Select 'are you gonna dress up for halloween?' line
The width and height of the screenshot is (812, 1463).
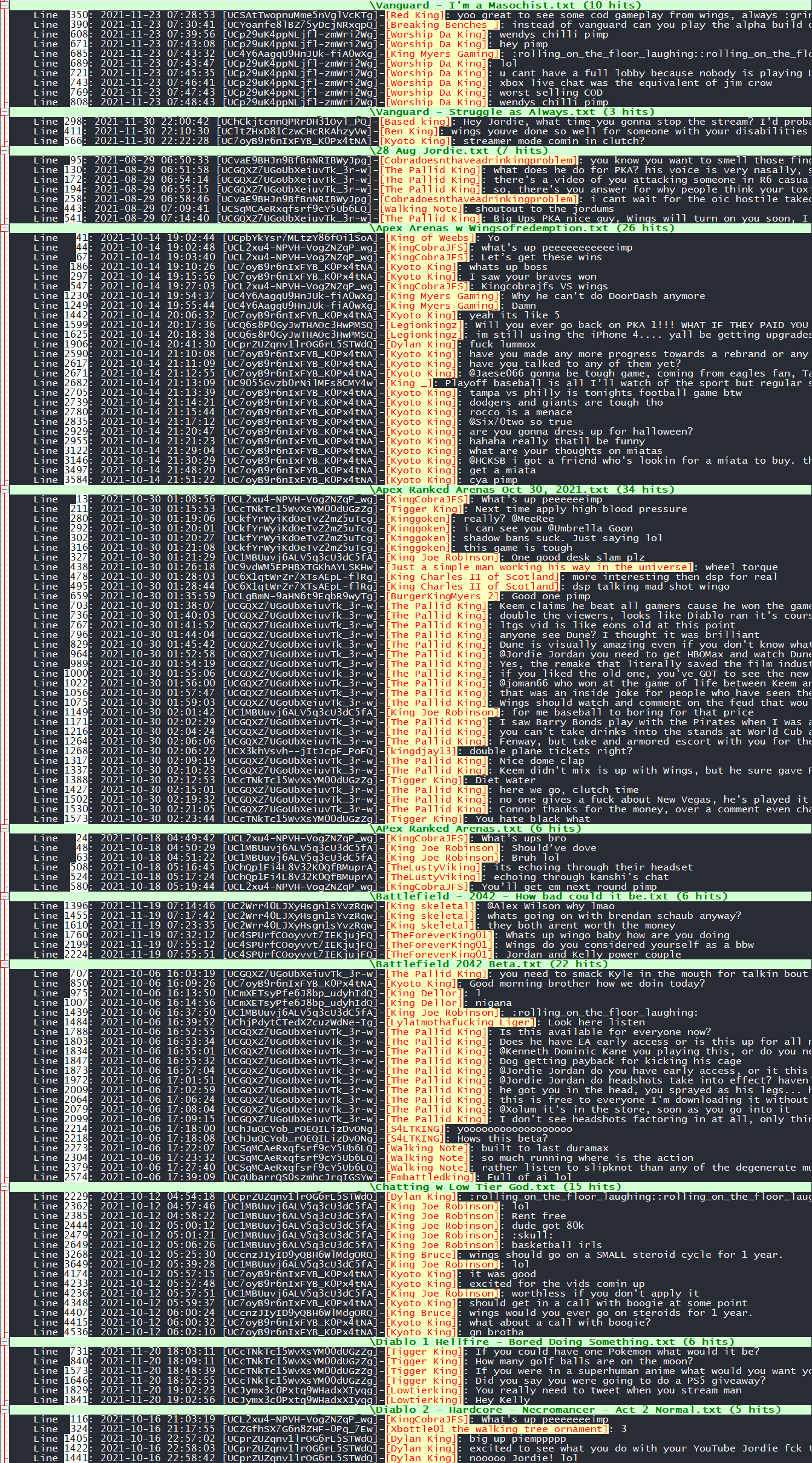click(x=410, y=432)
